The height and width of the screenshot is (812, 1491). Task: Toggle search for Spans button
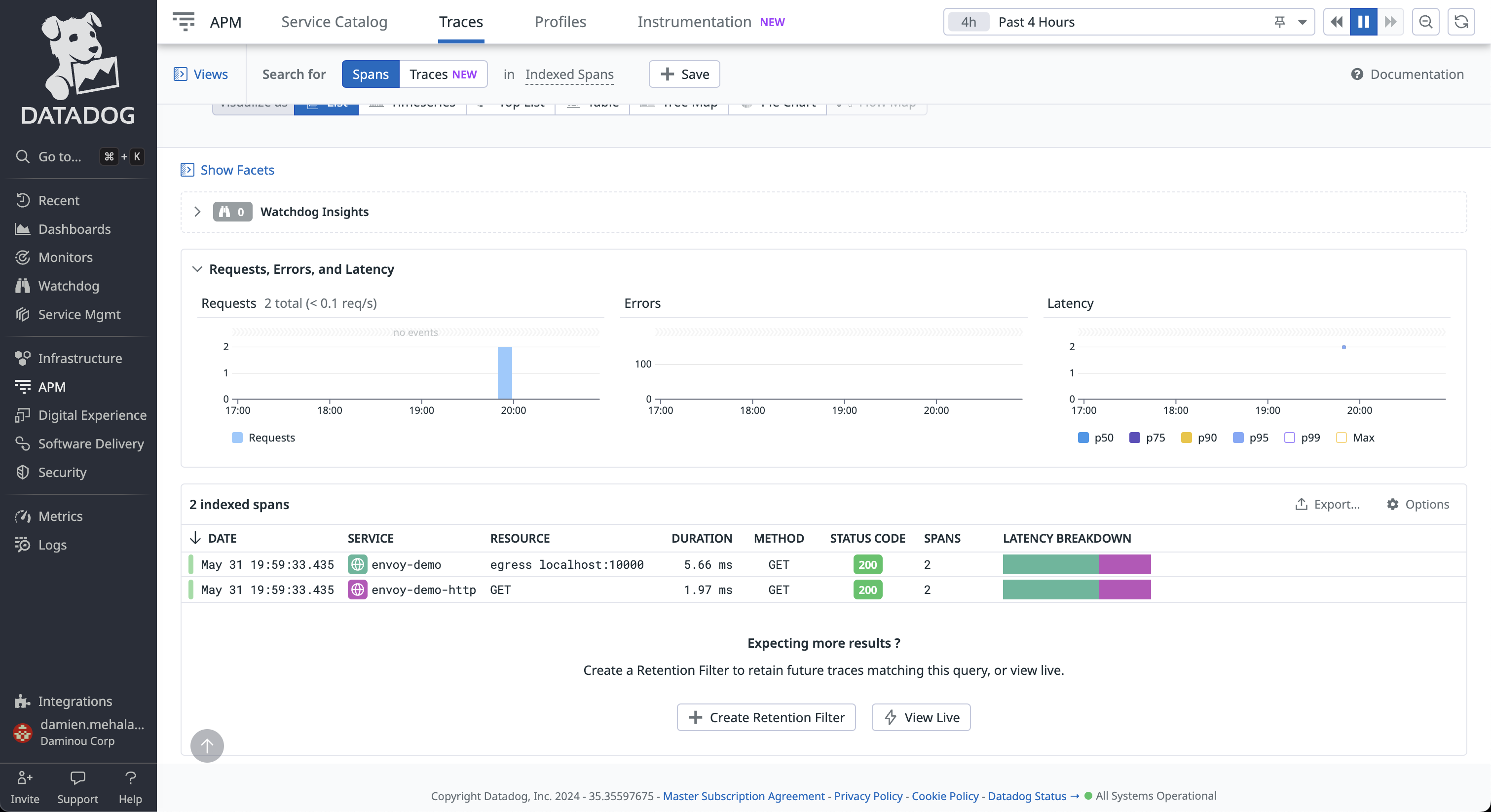(x=370, y=73)
